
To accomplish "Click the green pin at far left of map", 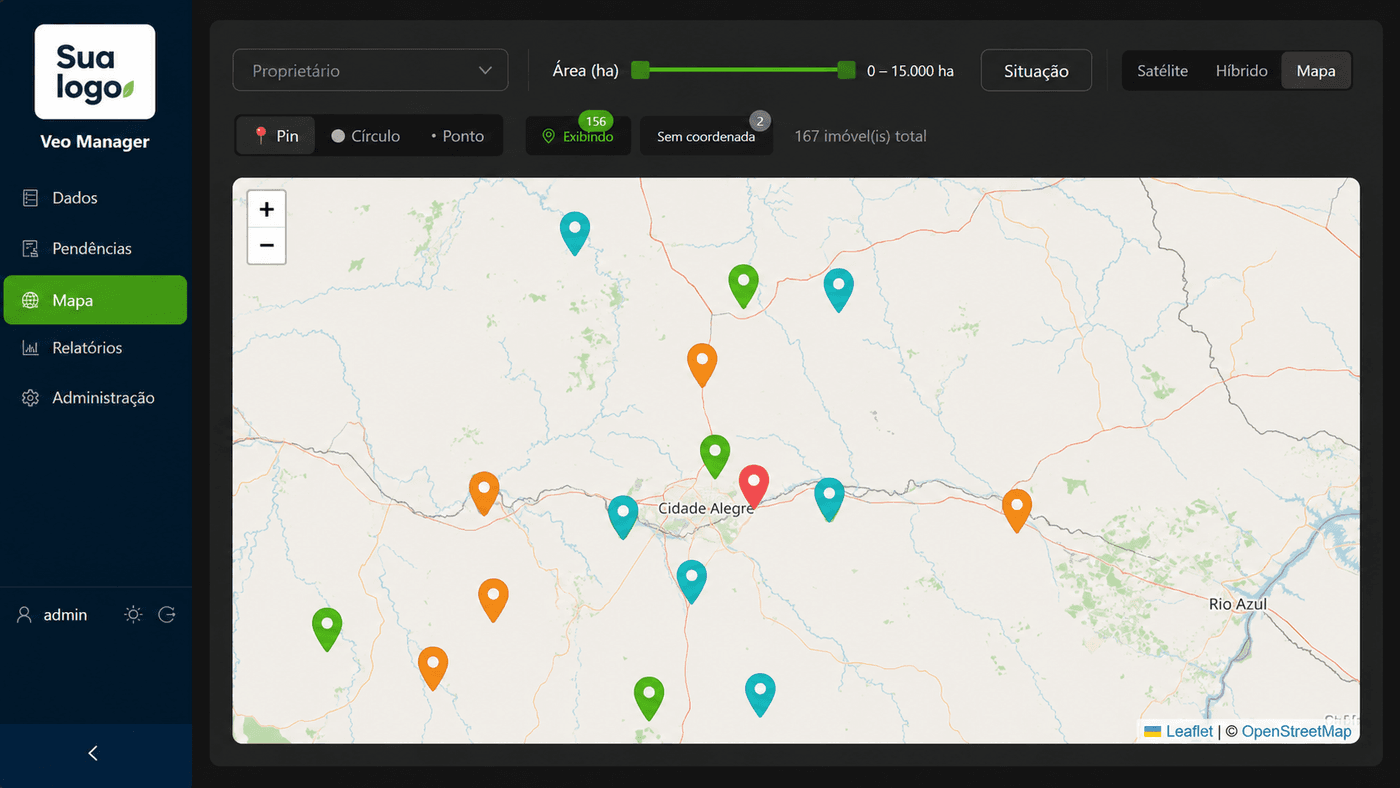I will (327, 630).
